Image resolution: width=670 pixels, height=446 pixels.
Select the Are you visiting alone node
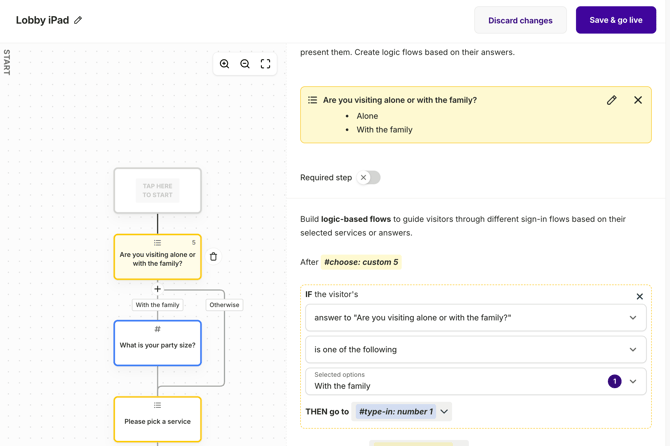coord(157,257)
